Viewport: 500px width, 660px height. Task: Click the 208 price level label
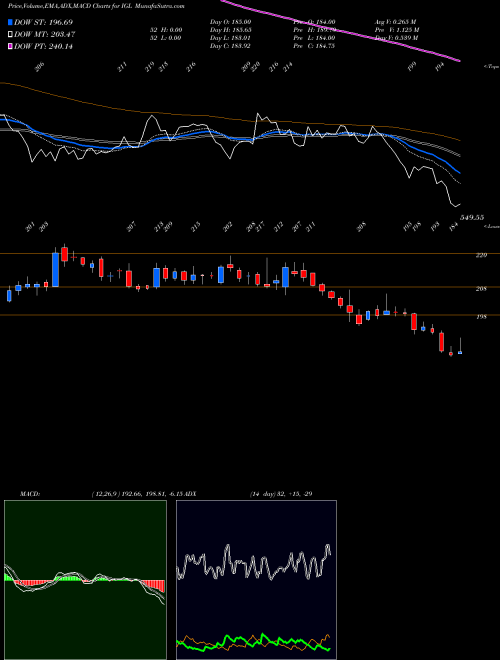pos(481,289)
